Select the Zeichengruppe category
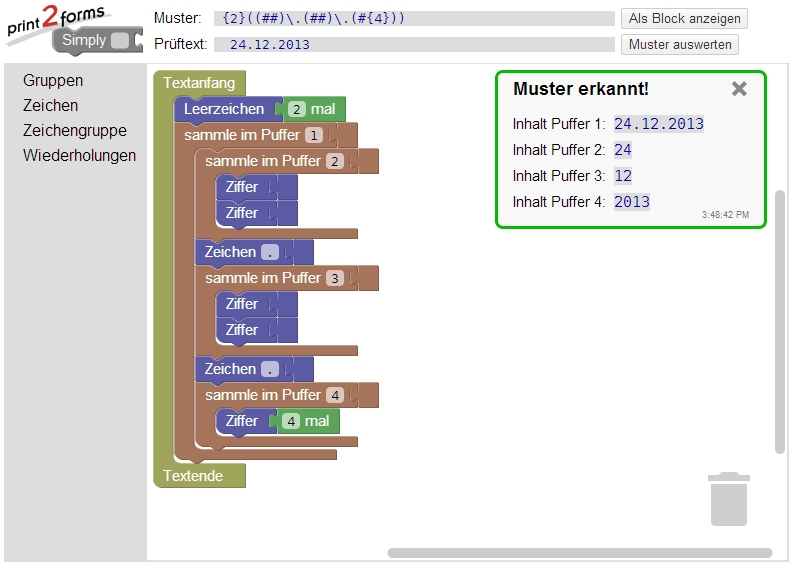This screenshot has height=573, width=792. click(x=75, y=131)
